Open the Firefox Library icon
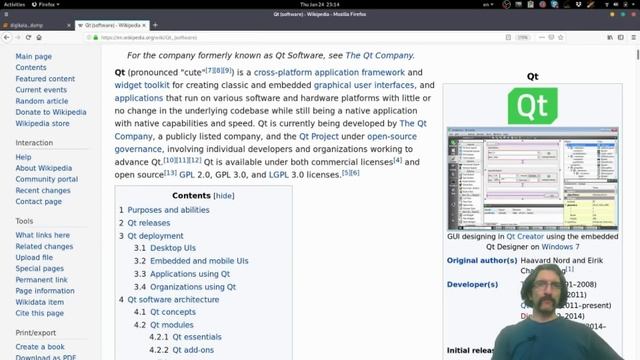The height and width of the screenshot is (360, 640). point(610,37)
